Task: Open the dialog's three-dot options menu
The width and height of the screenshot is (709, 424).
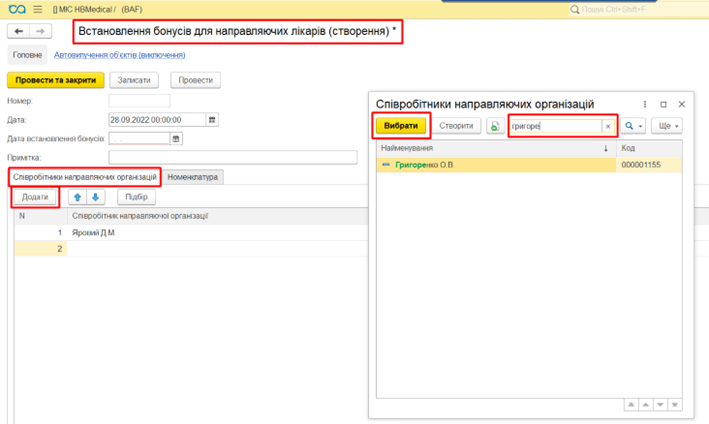Action: click(644, 104)
